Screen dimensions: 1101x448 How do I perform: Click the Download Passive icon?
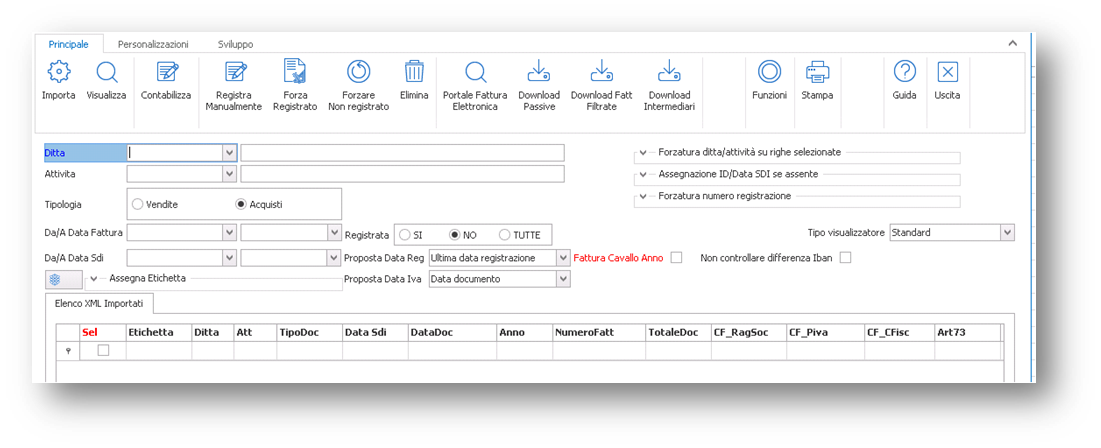(x=539, y=72)
